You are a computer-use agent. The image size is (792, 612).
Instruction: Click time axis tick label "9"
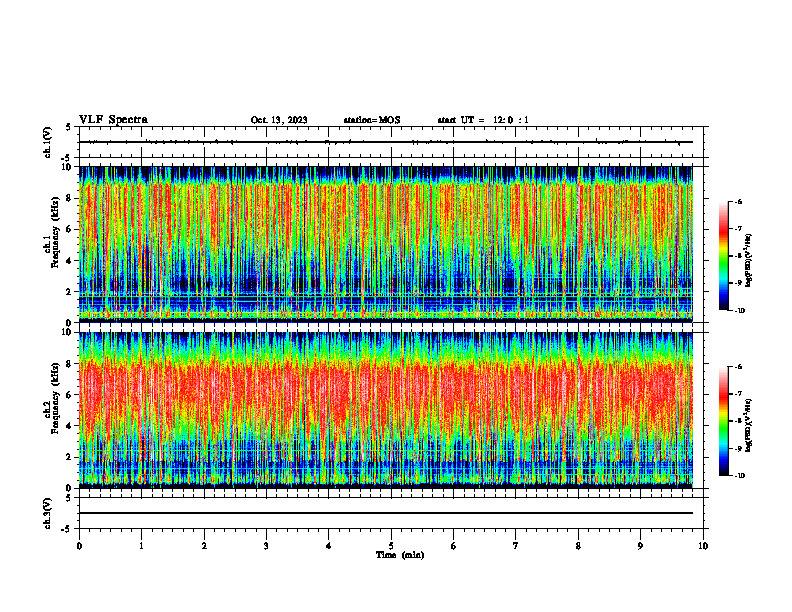click(x=640, y=546)
